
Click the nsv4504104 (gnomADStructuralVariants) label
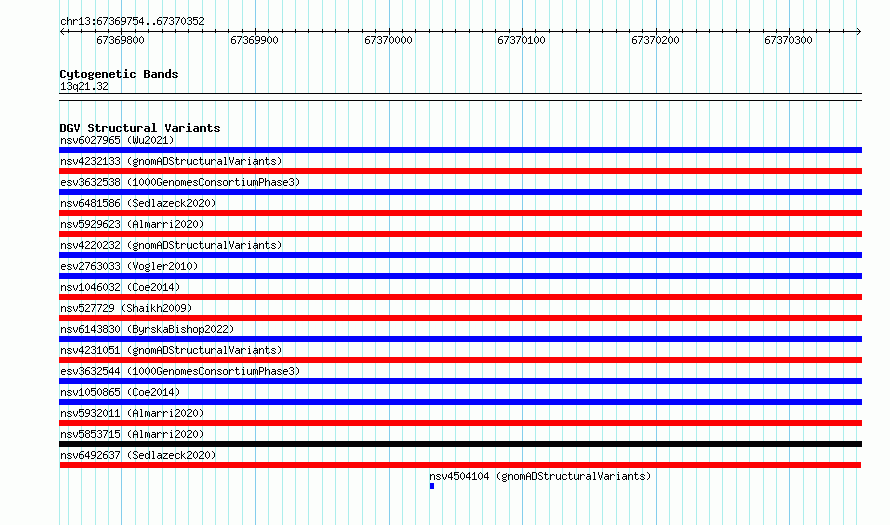[540, 476]
